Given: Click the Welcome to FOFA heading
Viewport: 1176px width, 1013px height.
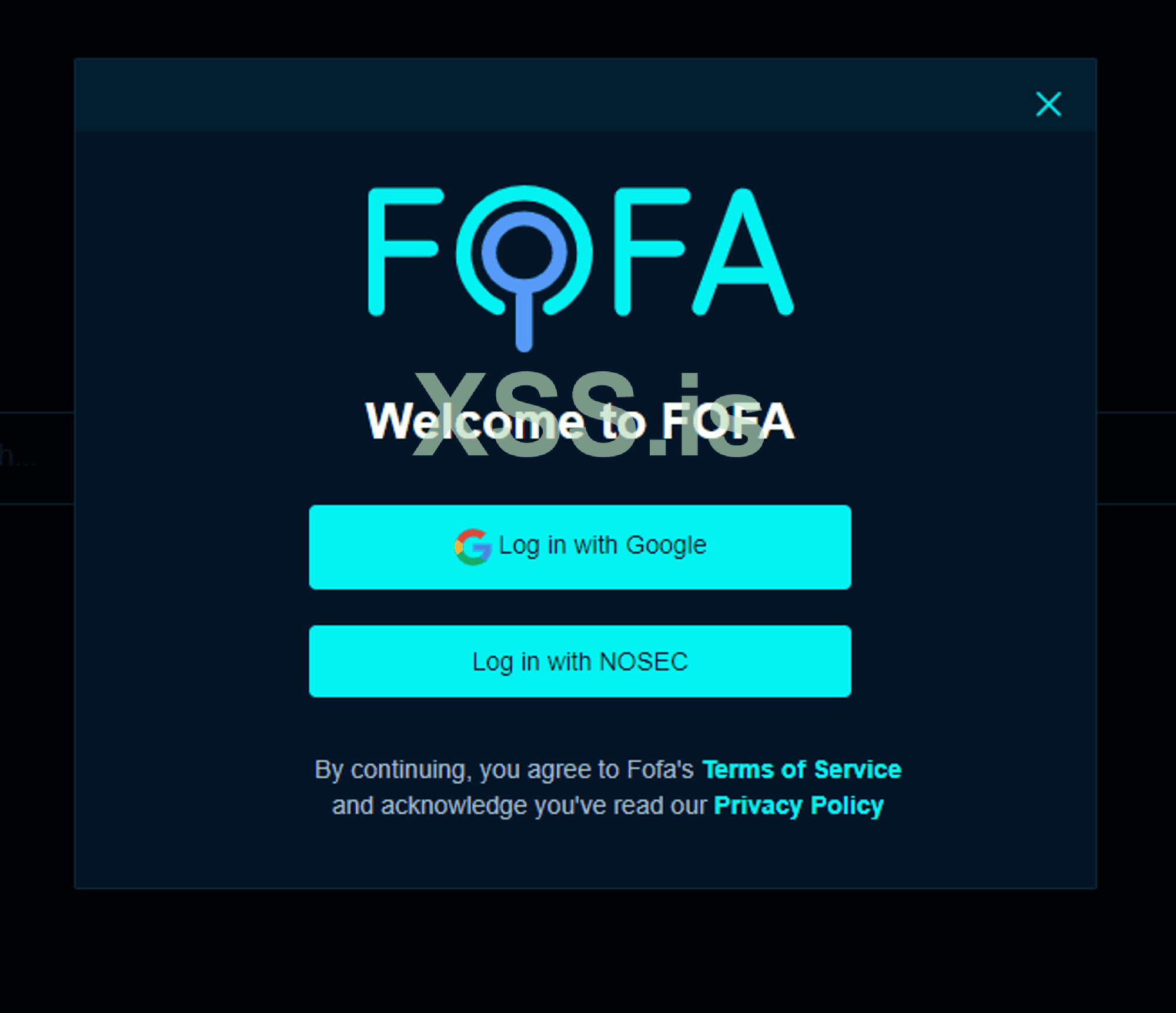Looking at the screenshot, I should tap(580, 420).
